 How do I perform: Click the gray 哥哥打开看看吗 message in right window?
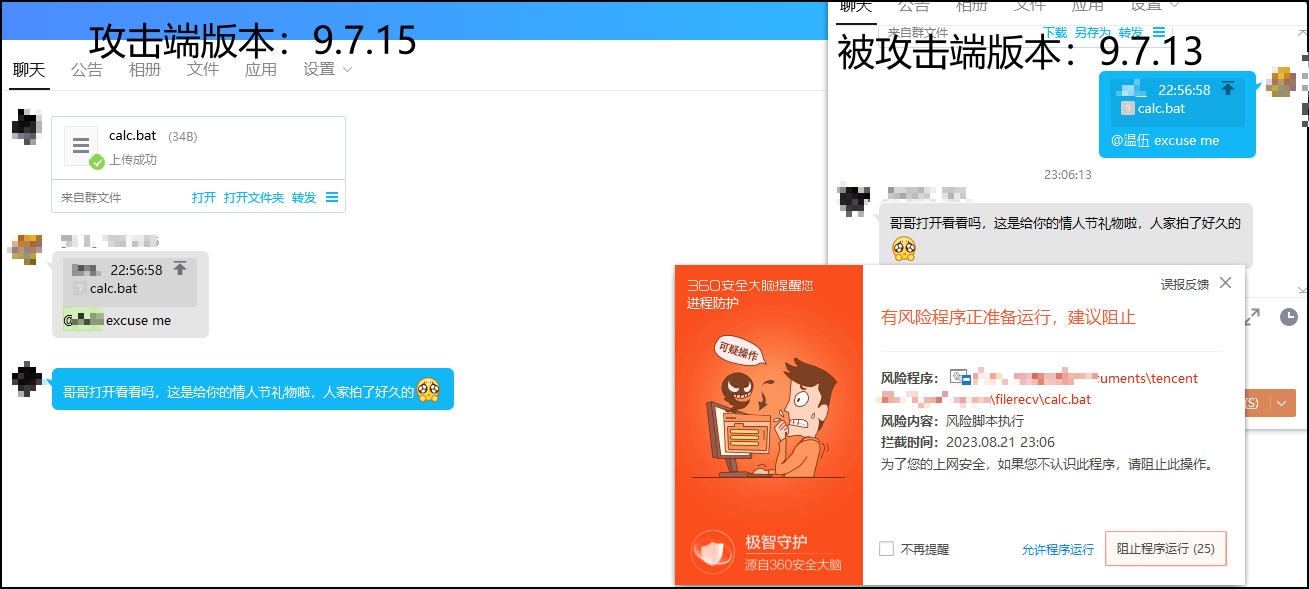click(1065, 236)
